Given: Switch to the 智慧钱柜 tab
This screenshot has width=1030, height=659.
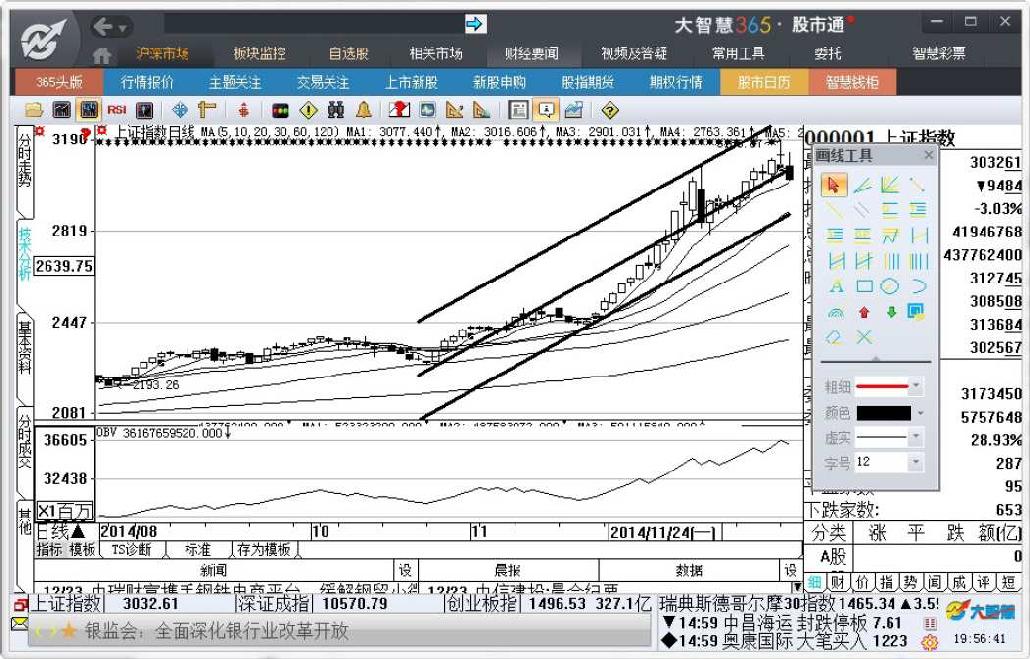Looking at the screenshot, I should pos(852,82).
